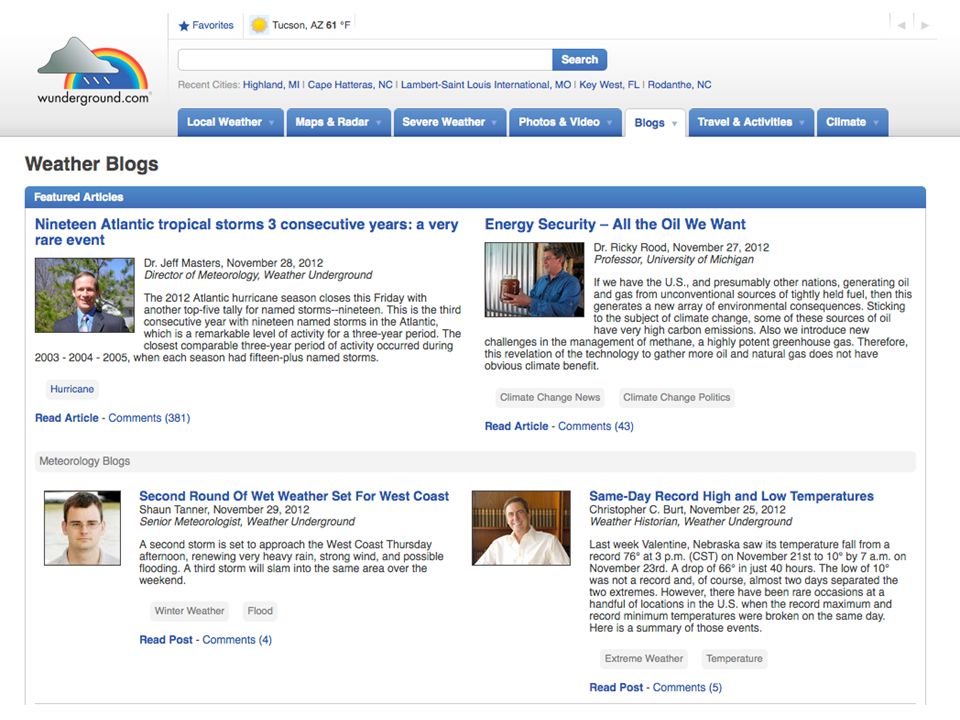Screen dimensions: 960x720
Task: Click the left arrow at top right
Action: click(901, 26)
